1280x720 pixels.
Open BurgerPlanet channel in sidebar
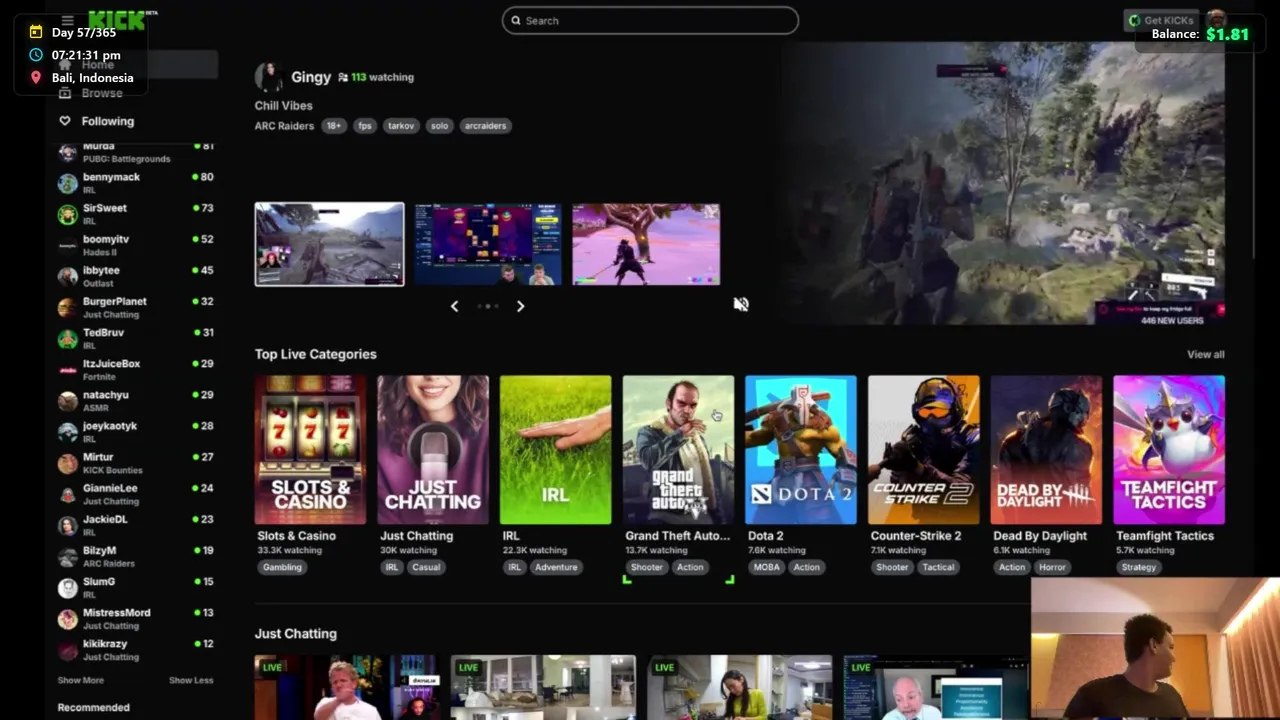point(135,307)
